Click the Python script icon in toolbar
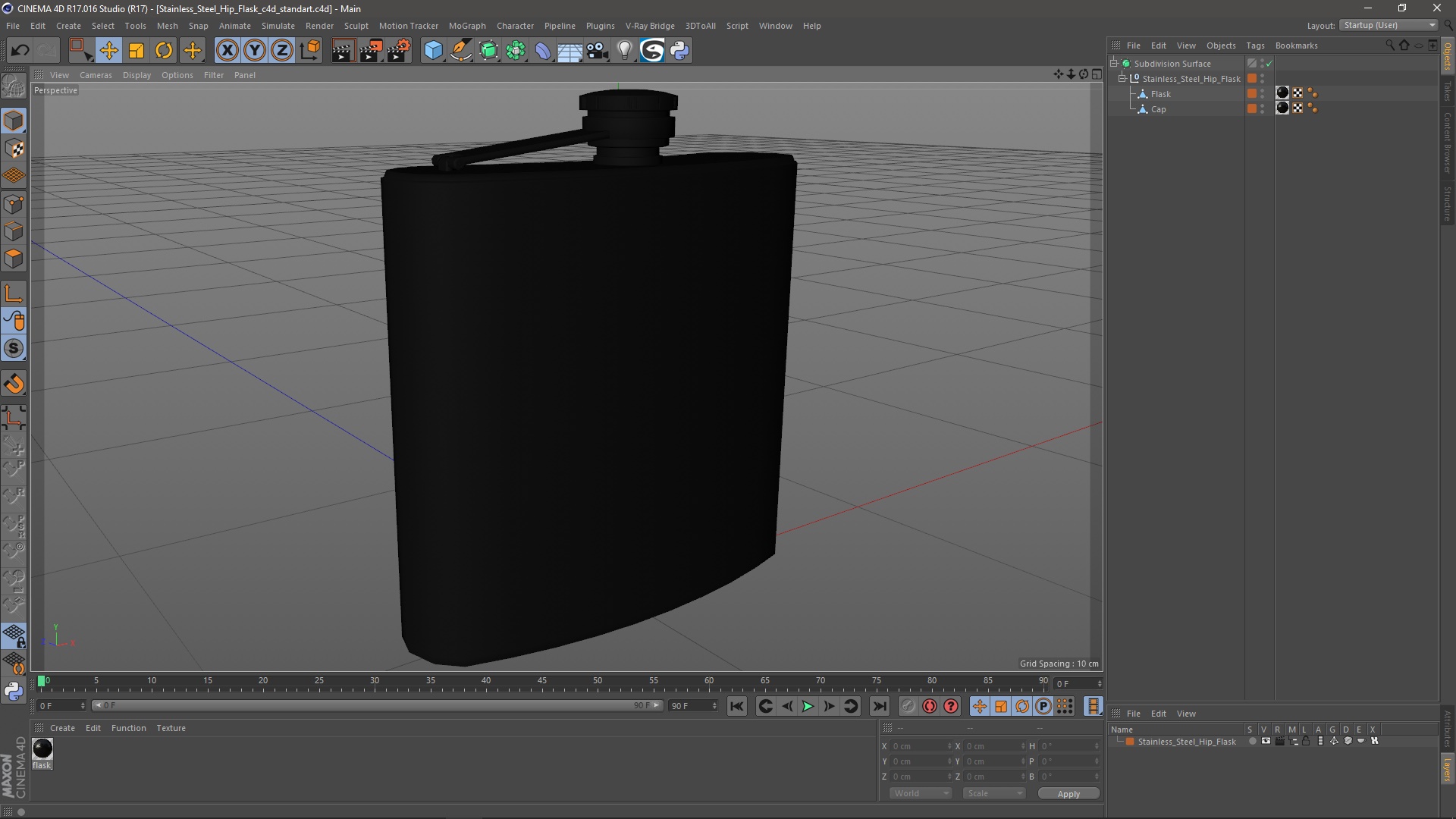1456x819 pixels. (679, 51)
